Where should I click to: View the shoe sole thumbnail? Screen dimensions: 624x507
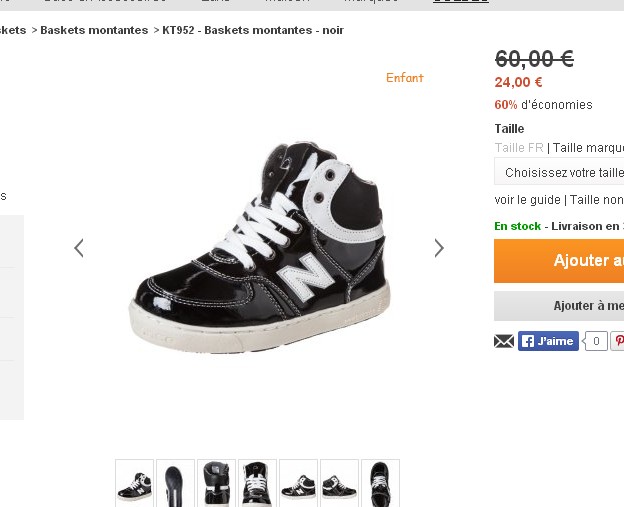click(176, 482)
